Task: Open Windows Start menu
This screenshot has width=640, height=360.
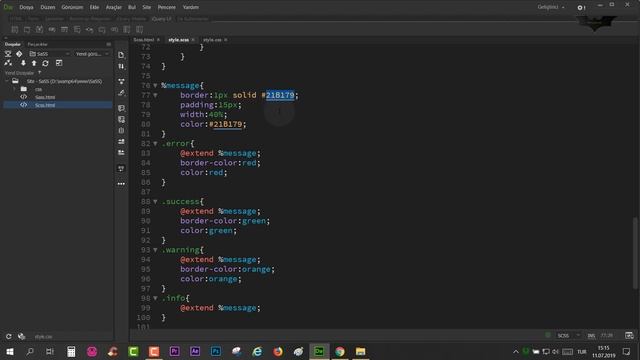Action: 10,351
